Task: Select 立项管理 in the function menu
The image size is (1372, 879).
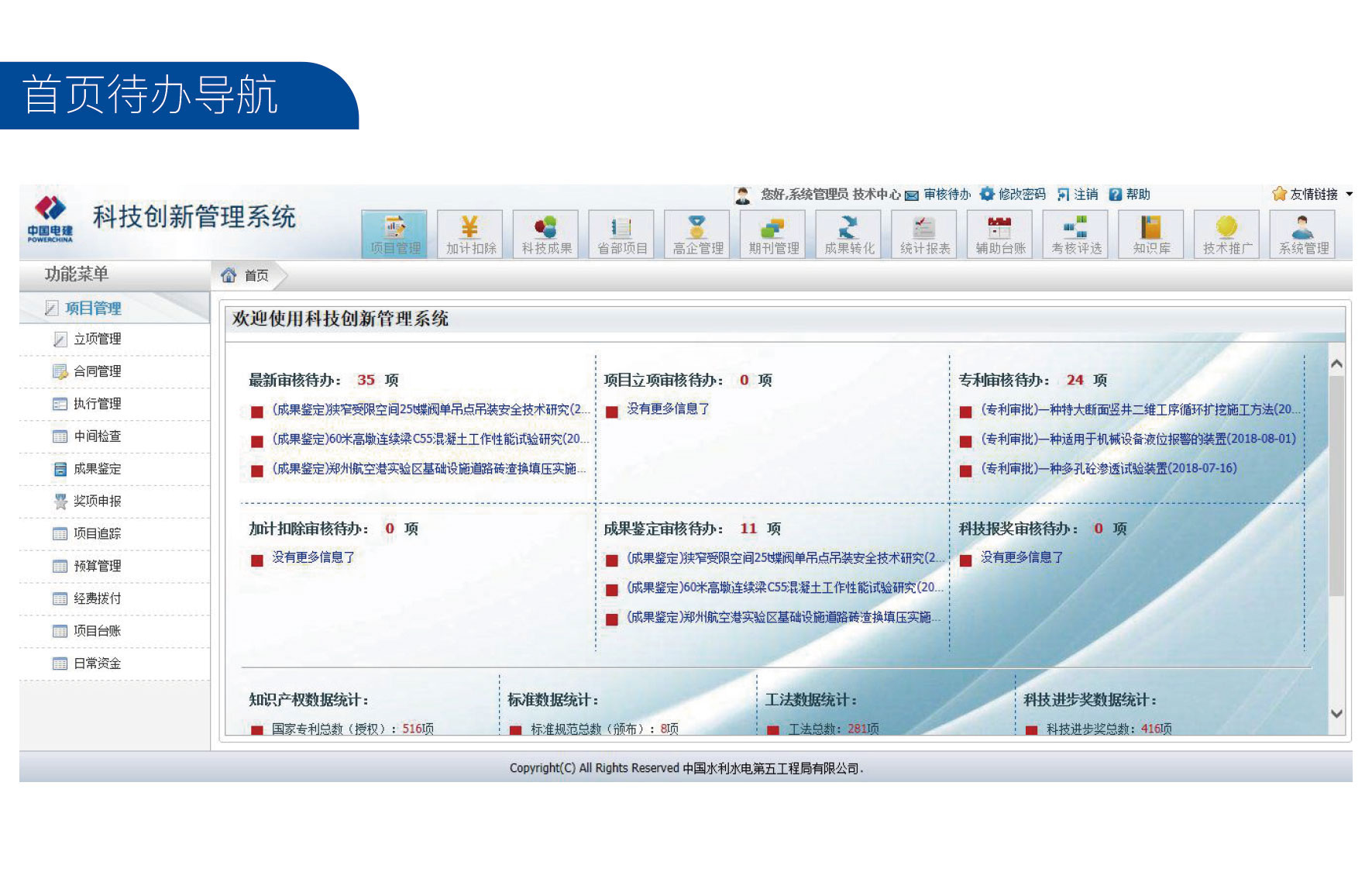Action: [97, 340]
